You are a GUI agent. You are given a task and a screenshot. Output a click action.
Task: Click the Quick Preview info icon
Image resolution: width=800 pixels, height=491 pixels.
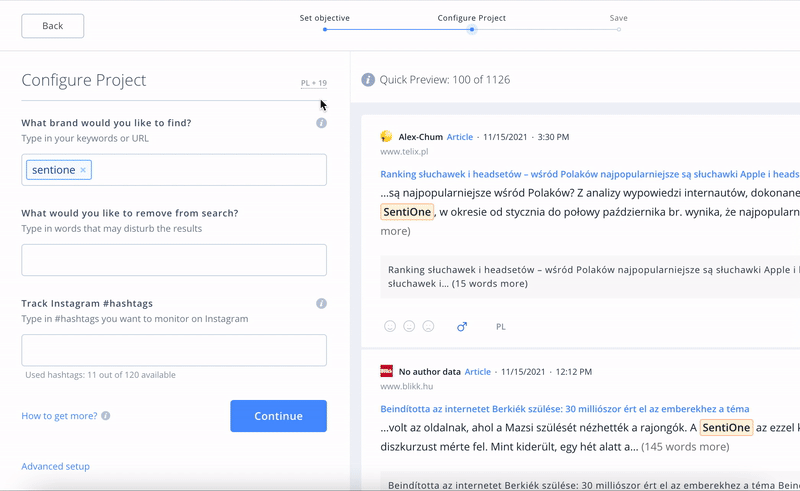click(368, 80)
